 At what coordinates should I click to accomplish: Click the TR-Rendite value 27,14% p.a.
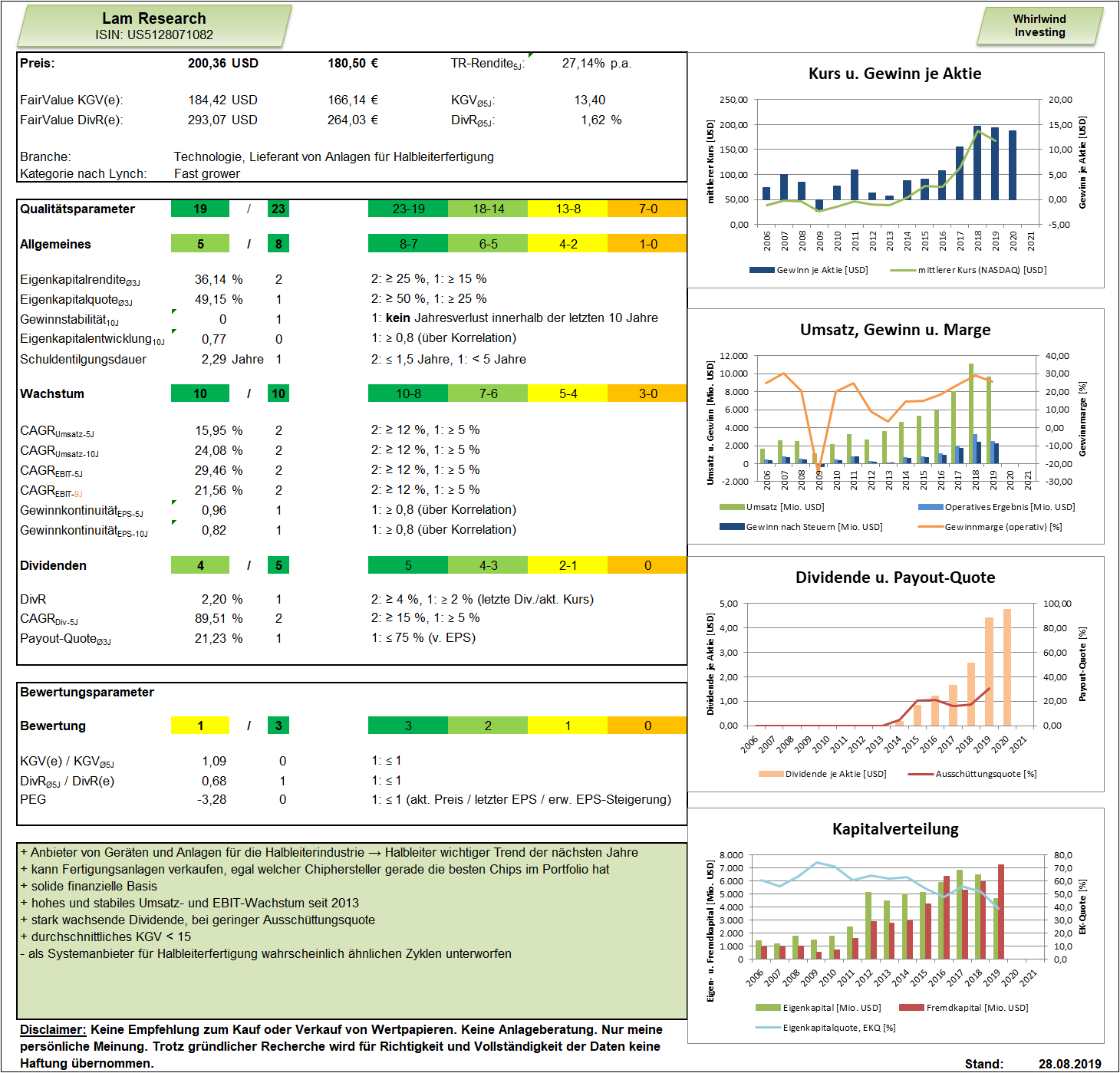(x=597, y=63)
